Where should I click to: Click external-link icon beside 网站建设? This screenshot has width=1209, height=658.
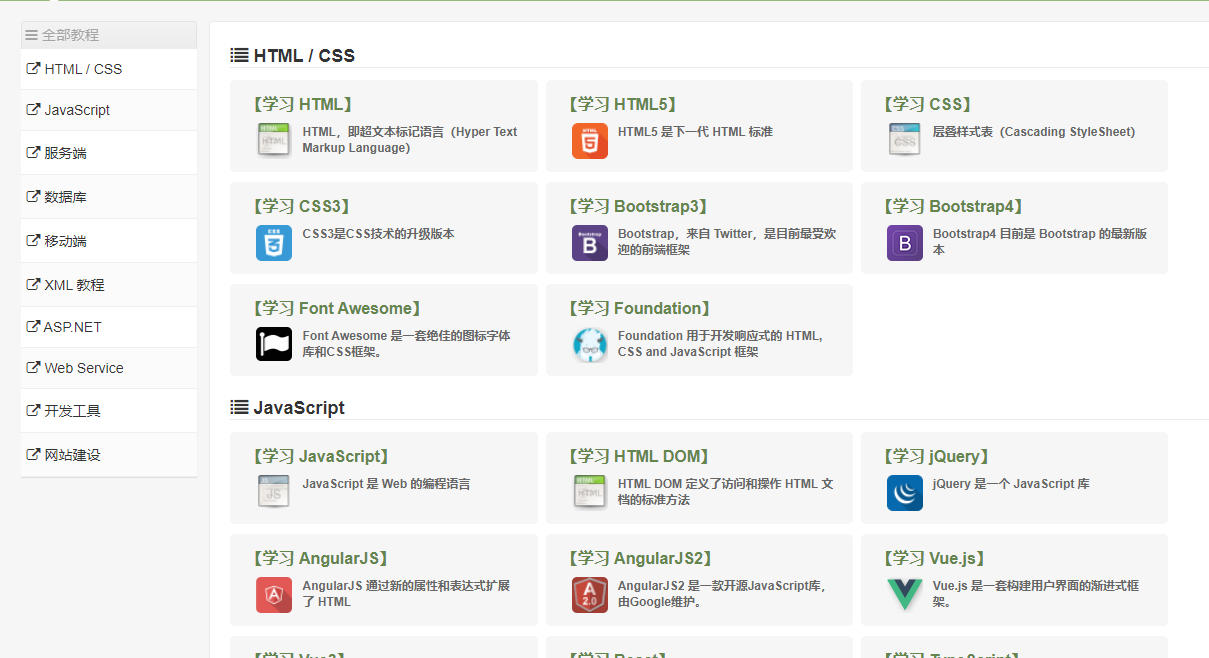pyautogui.click(x=33, y=455)
